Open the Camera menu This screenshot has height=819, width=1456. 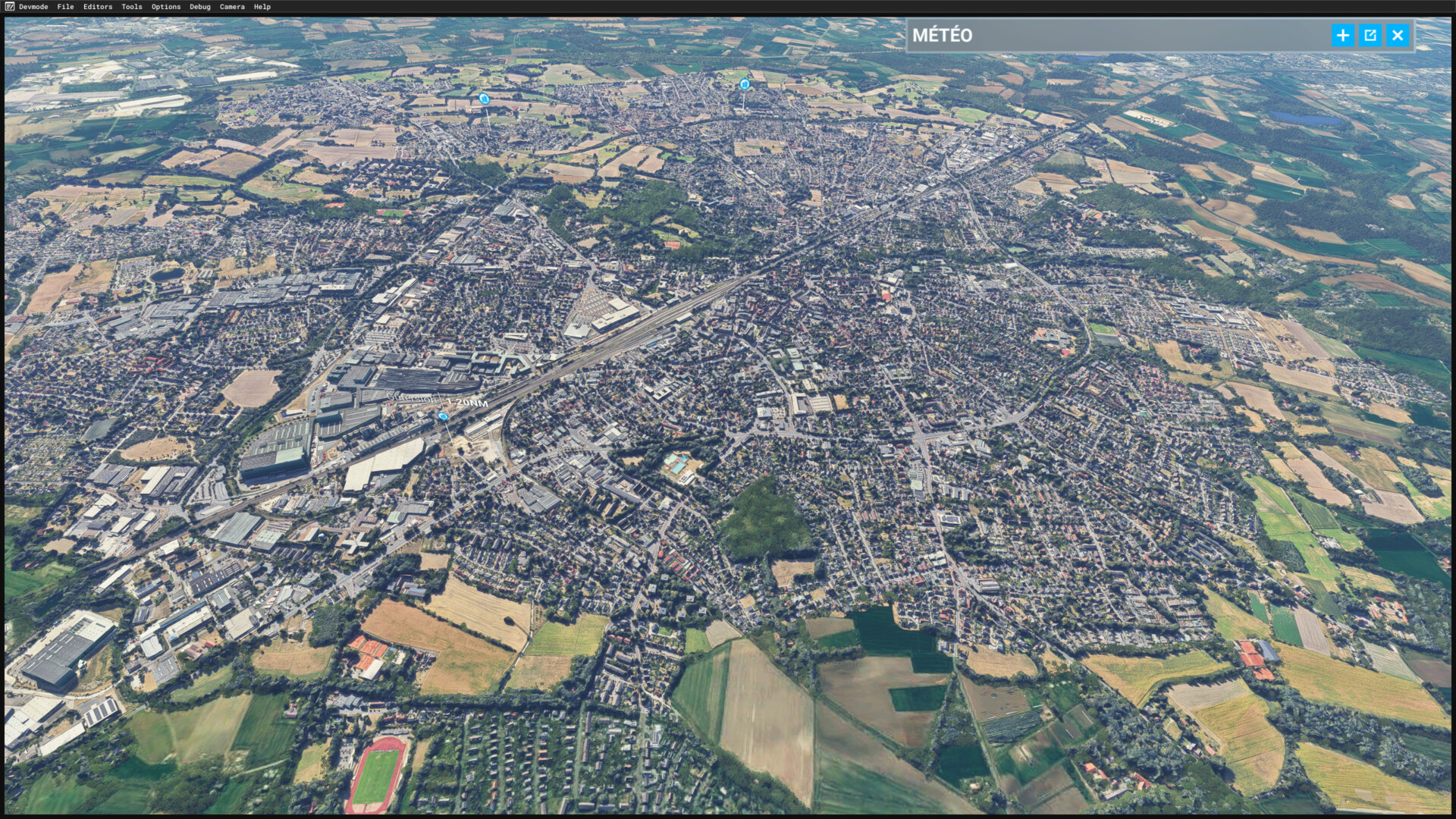point(232,7)
